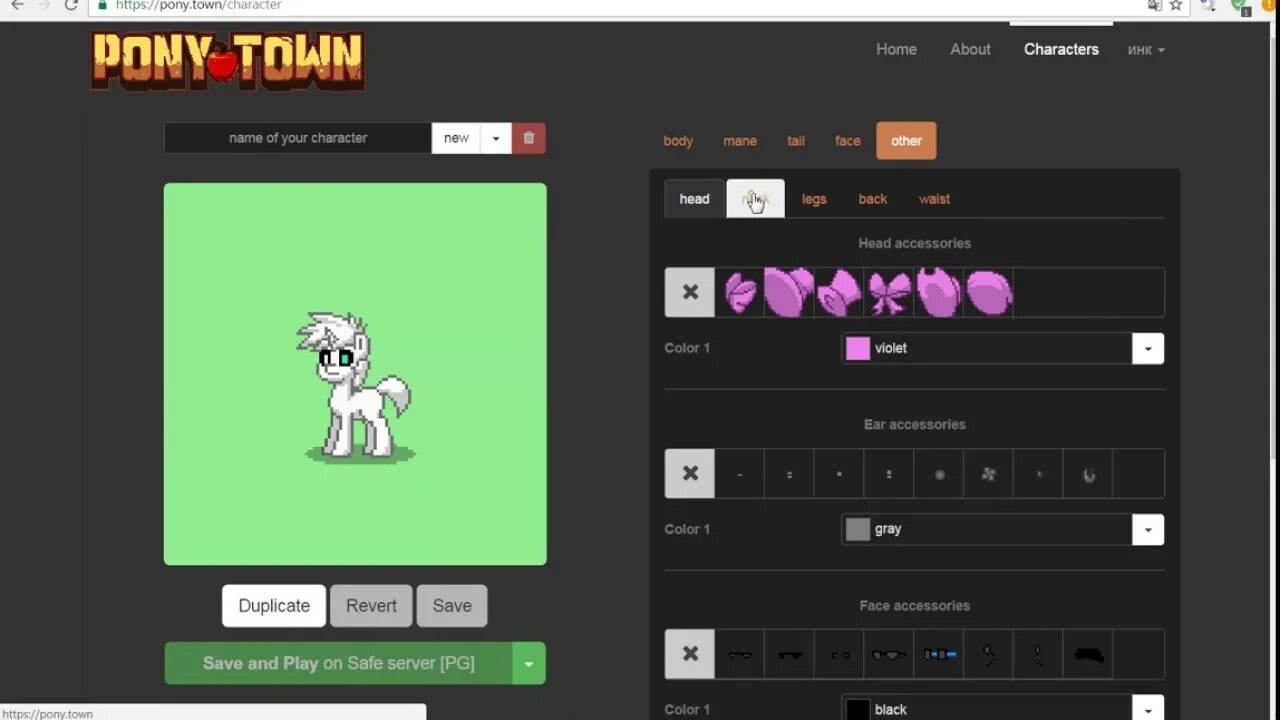Screen dimensions: 1280x720
Task: Select the aviator glasses face accessory
Action: (x=889, y=654)
